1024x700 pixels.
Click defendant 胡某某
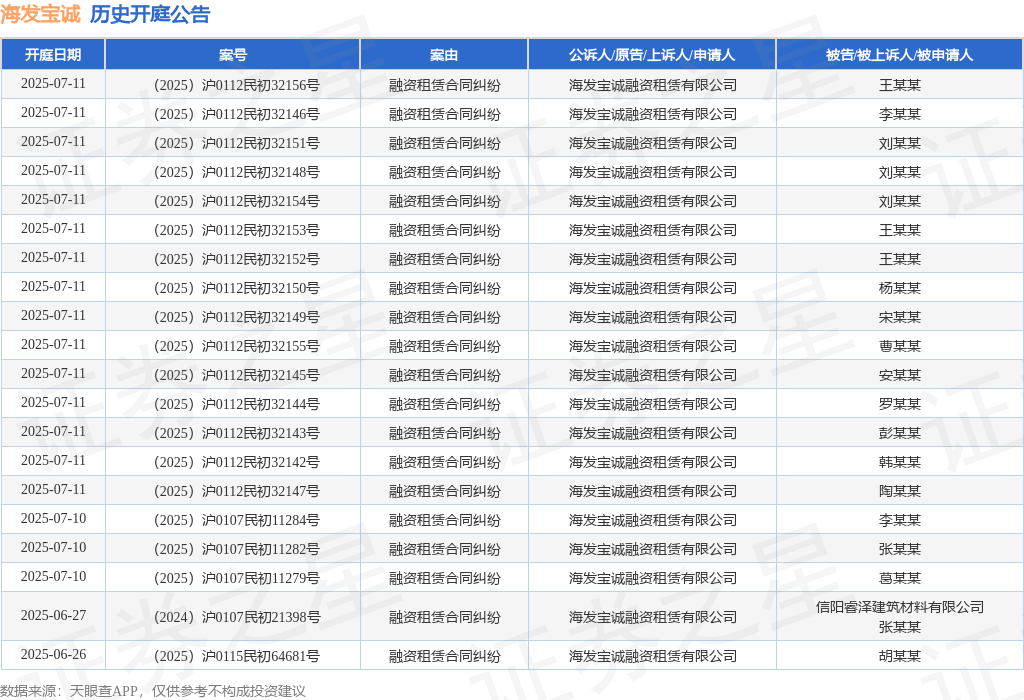[899, 656]
